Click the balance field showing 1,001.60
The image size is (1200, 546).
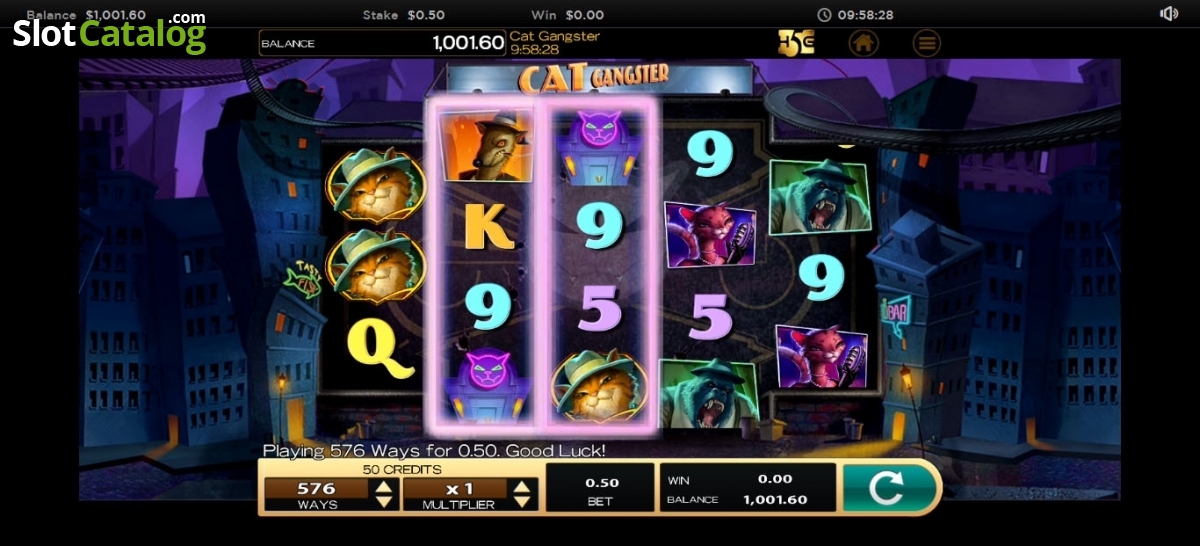[x=381, y=43]
